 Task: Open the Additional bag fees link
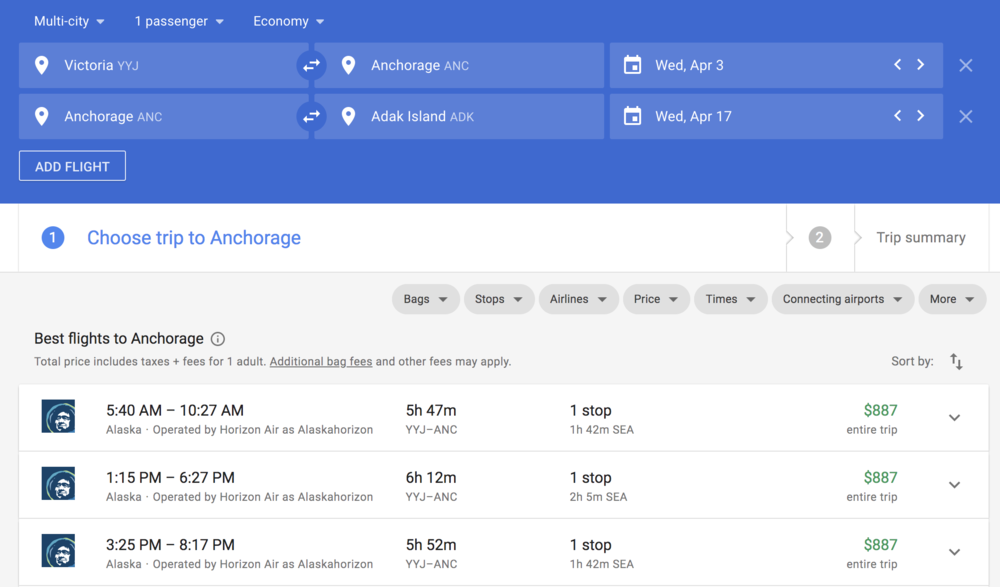point(320,361)
